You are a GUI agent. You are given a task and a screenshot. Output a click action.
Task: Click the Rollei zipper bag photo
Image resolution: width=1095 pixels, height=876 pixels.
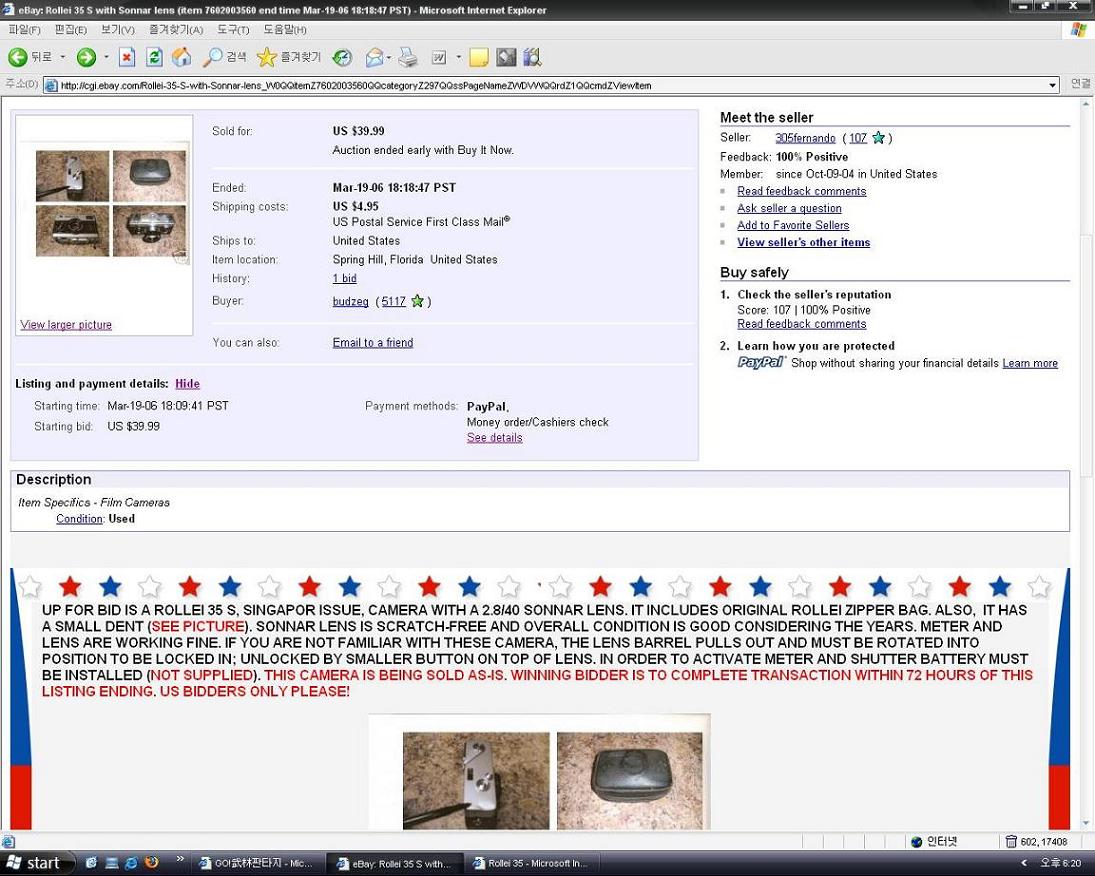630,780
